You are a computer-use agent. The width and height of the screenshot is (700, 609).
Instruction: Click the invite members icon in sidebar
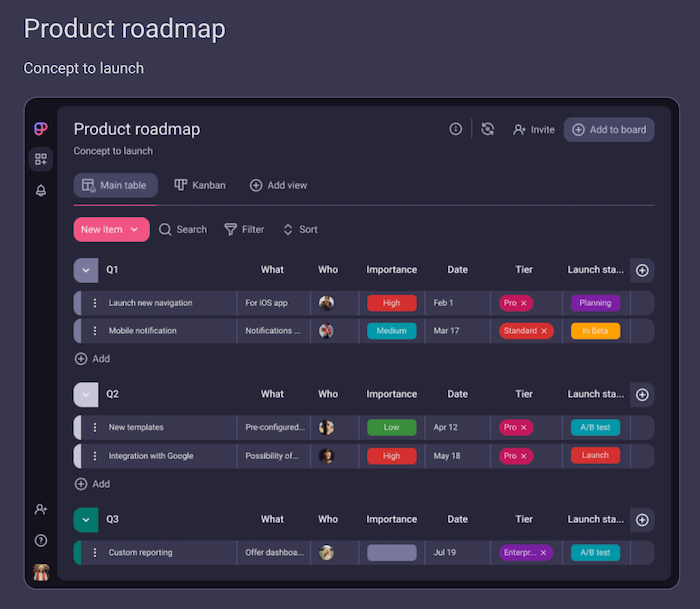(41, 510)
